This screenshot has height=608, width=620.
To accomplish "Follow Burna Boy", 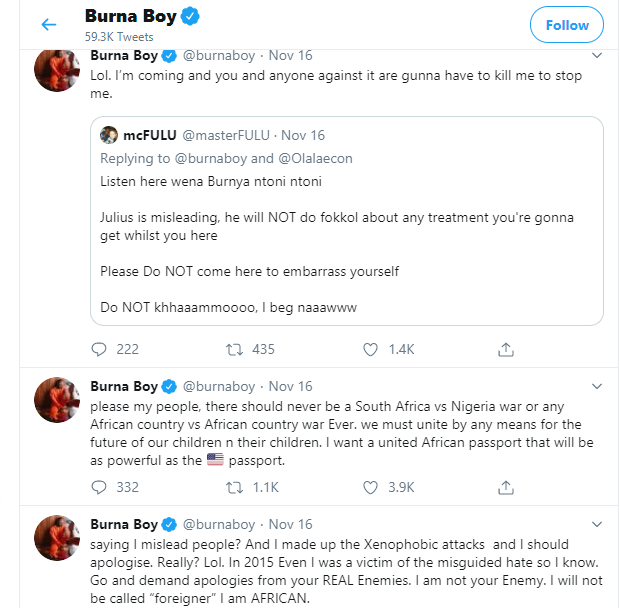I will click(567, 25).
